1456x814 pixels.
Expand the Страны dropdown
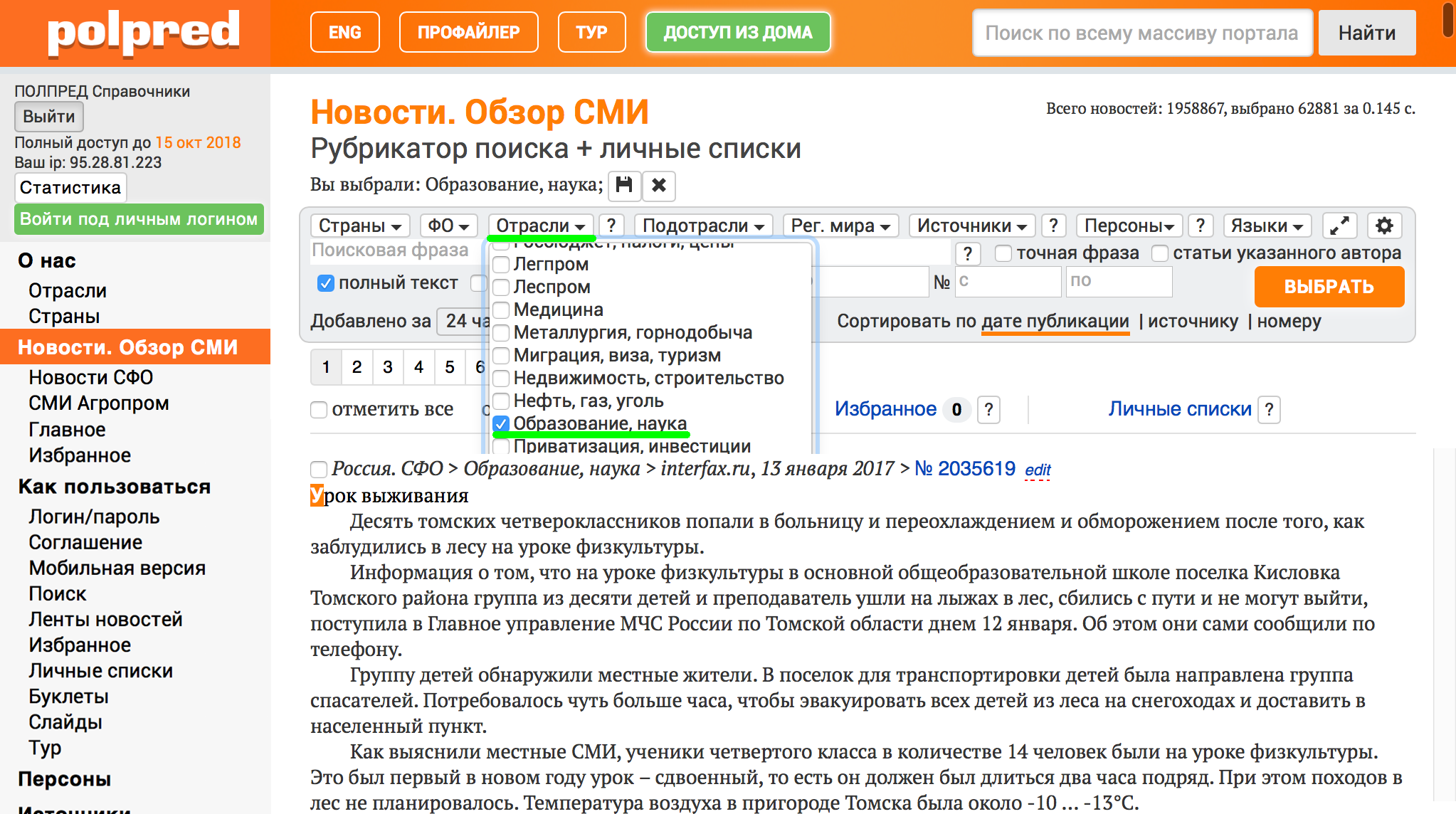pyautogui.click(x=359, y=226)
